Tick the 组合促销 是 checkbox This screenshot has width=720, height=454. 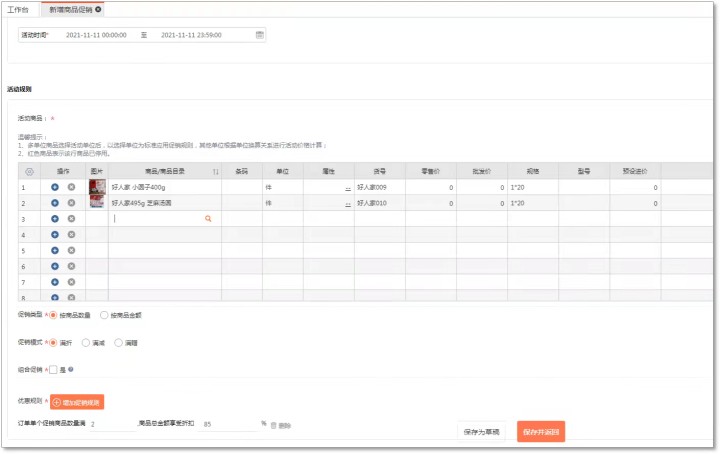(x=54, y=369)
